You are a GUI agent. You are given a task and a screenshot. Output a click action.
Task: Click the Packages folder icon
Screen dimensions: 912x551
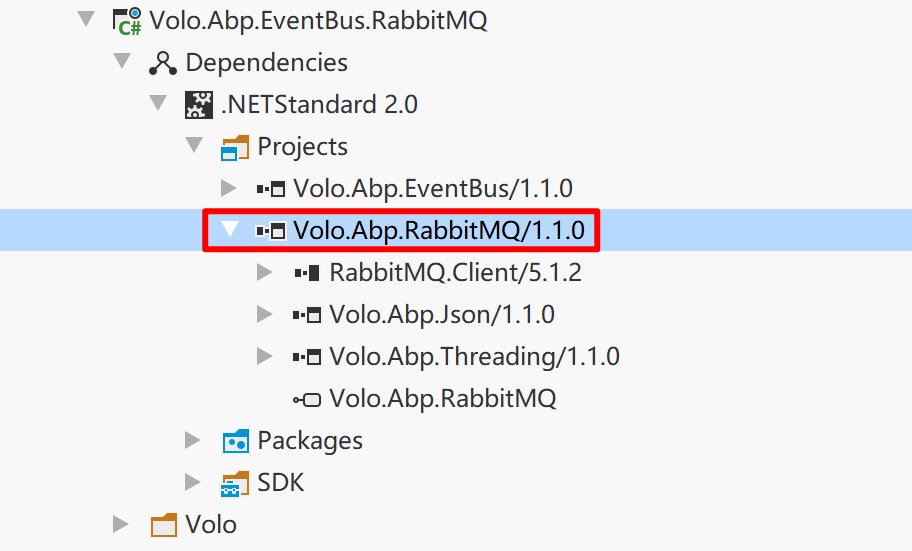(235, 441)
